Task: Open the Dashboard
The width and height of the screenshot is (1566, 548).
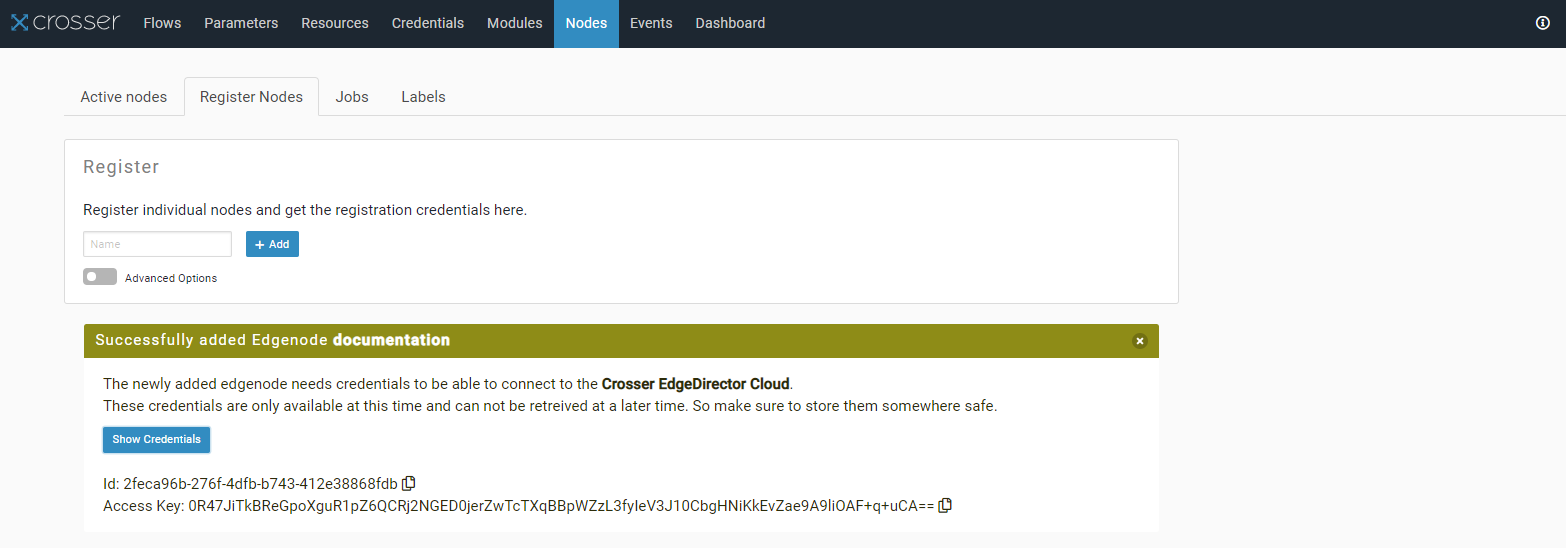Action: click(730, 23)
